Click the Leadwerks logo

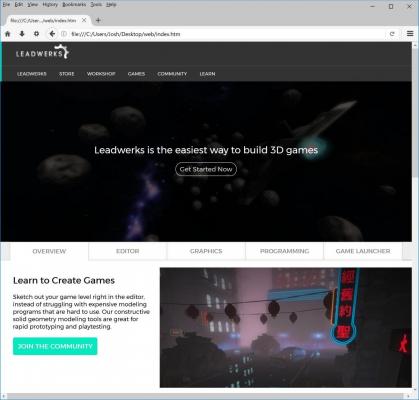tap(42, 52)
